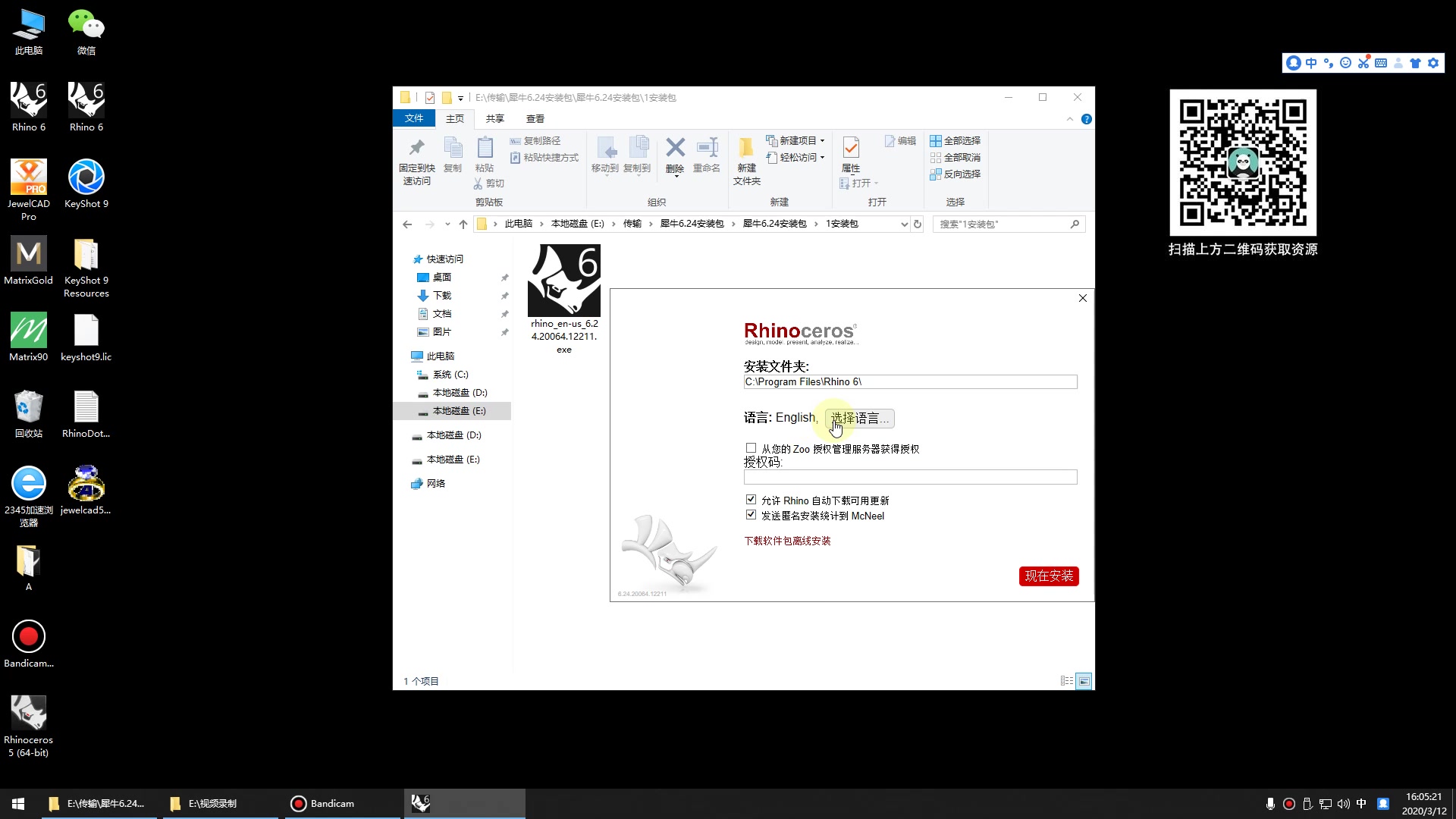The width and height of the screenshot is (1456, 819).
Task: Click the Rhinoceros 6 application icon
Action: click(x=29, y=100)
